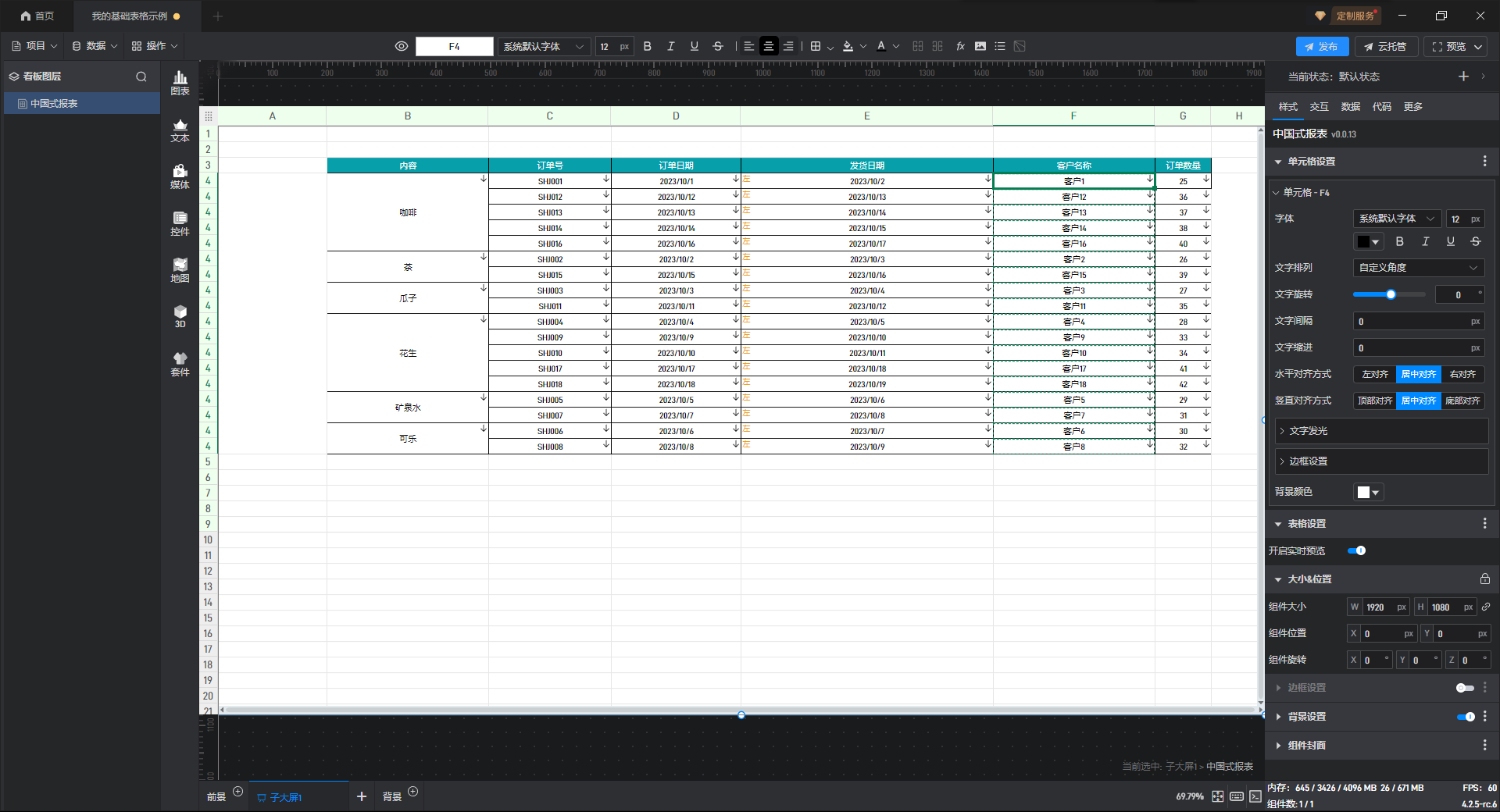The width and height of the screenshot is (1500, 812).
Task: Open the 数据 menu in top bar
Action: point(95,46)
